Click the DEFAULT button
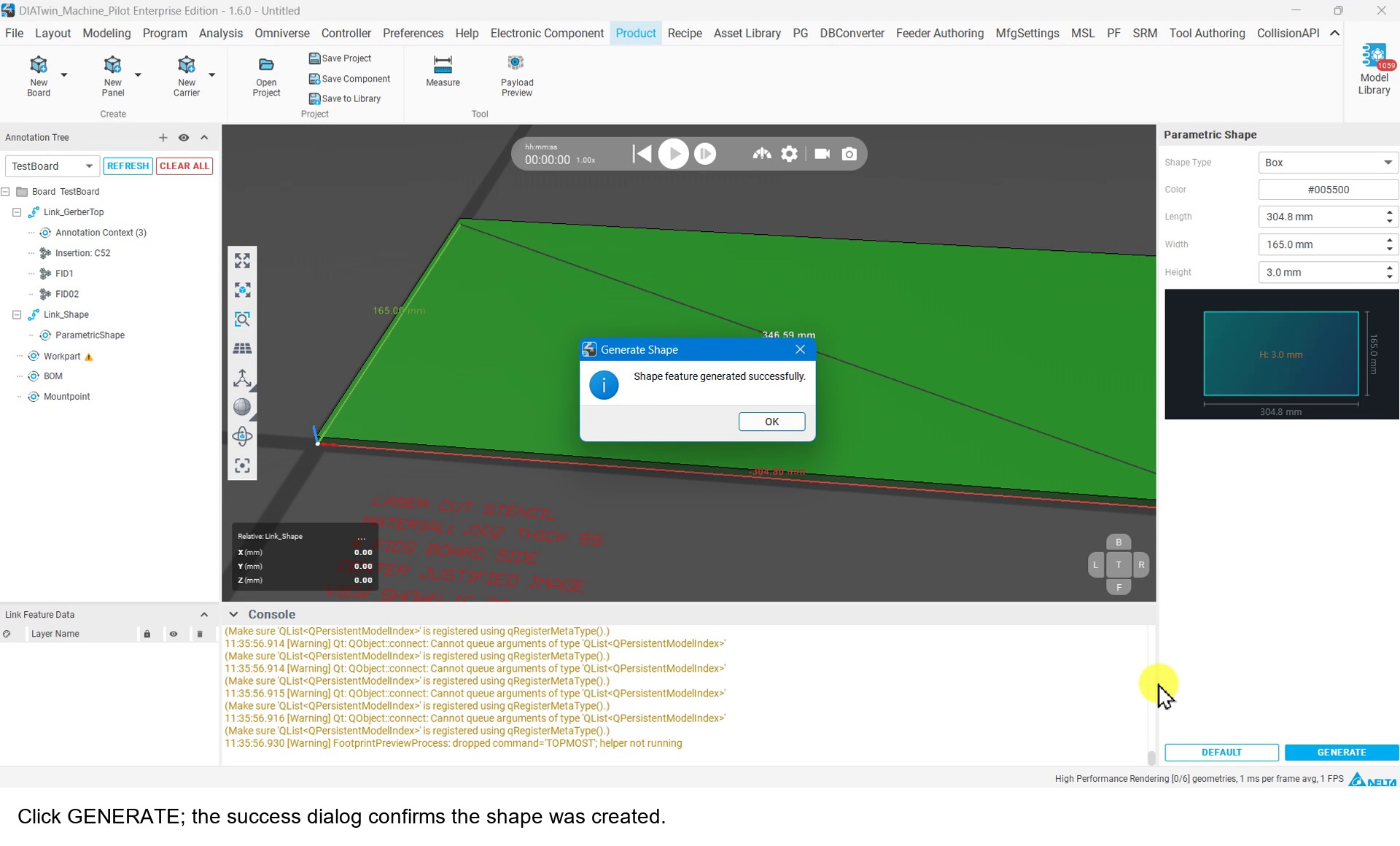This screenshot has height=846, width=1400. tap(1221, 752)
